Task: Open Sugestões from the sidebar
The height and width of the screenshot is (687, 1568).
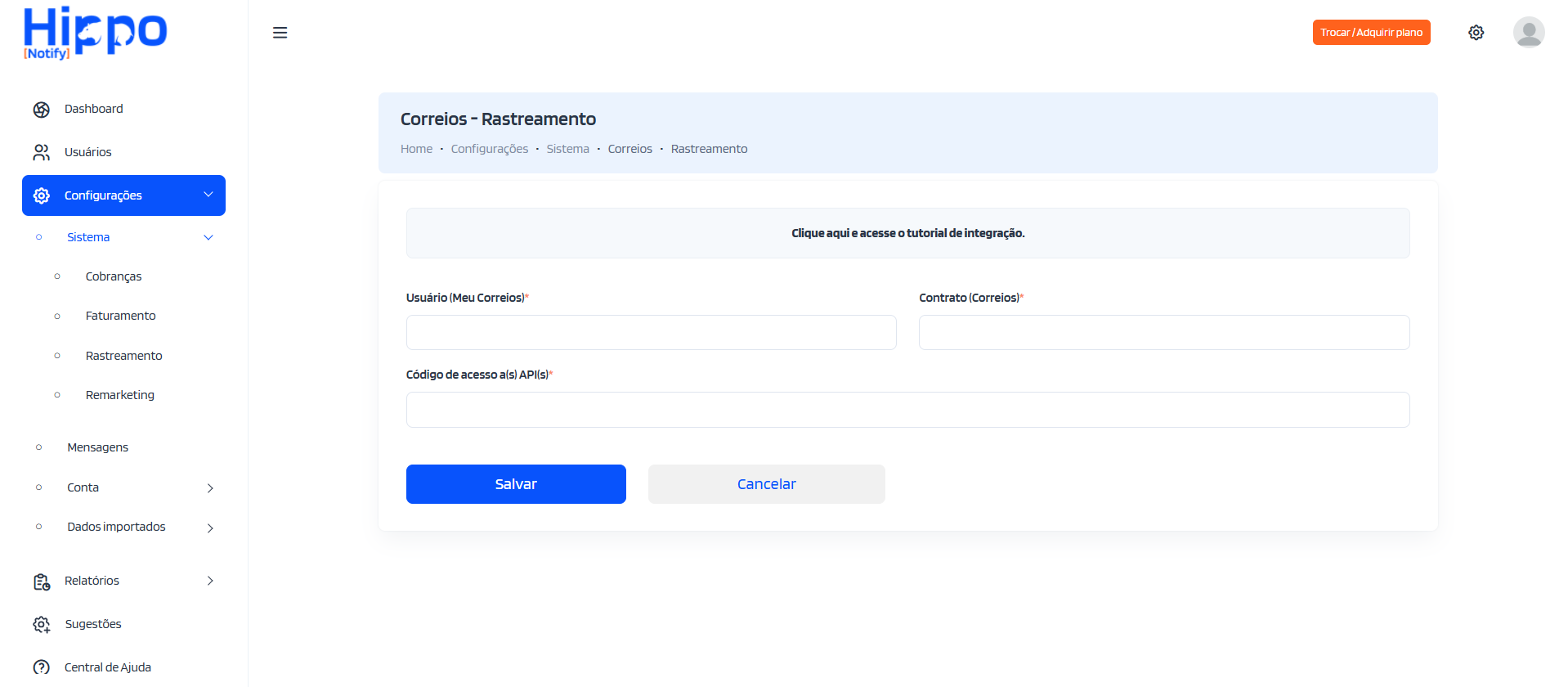Action: pos(93,624)
